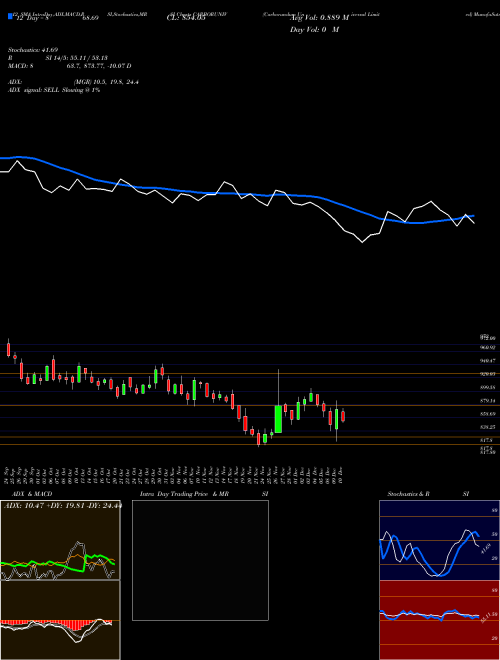Click the 41.69 label in Stochastics panel
The image size is (500, 660).
point(486,549)
